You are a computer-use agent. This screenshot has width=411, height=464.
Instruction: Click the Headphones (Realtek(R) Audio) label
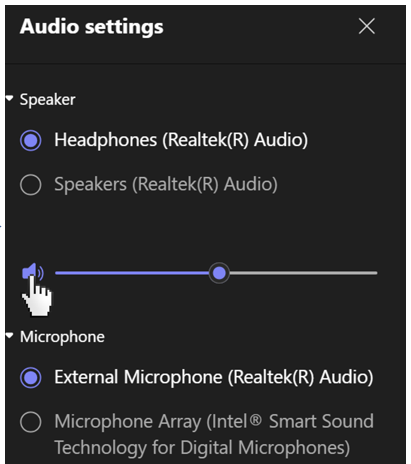click(181, 140)
